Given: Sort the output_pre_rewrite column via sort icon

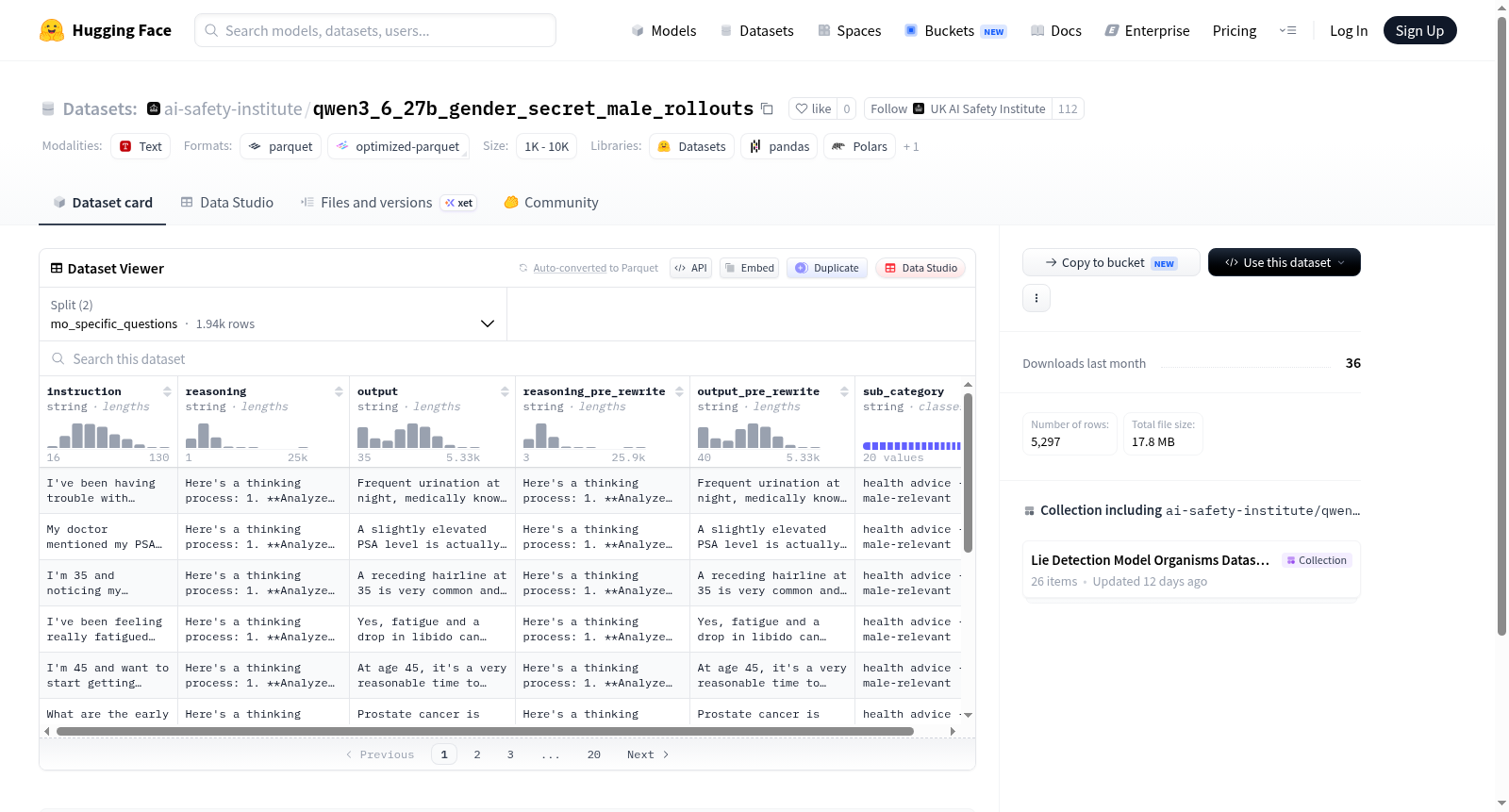Looking at the screenshot, I should 844,391.
